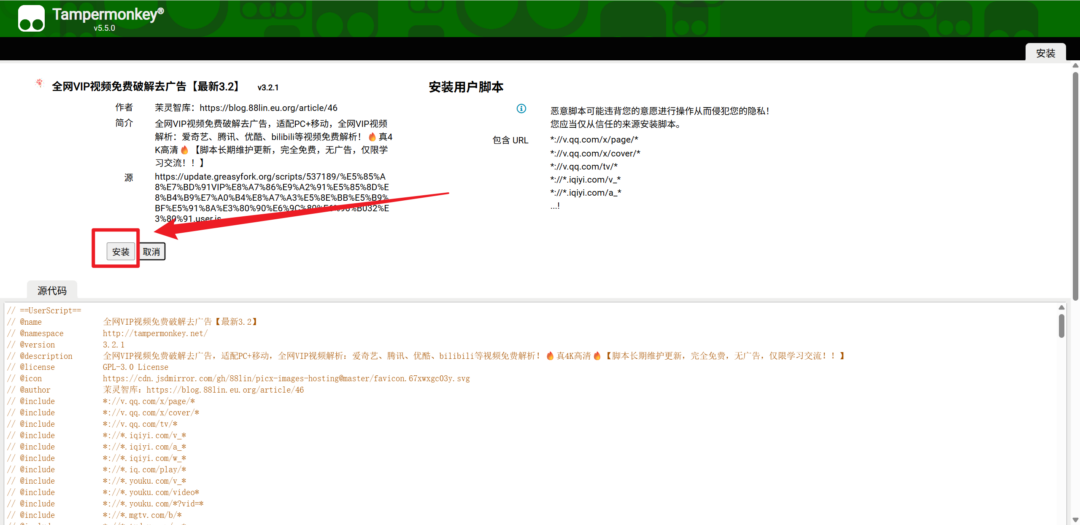Click the Tampermonkey title text
Image resolution: width=1080 pixels, height=525 pixels.
108,14
